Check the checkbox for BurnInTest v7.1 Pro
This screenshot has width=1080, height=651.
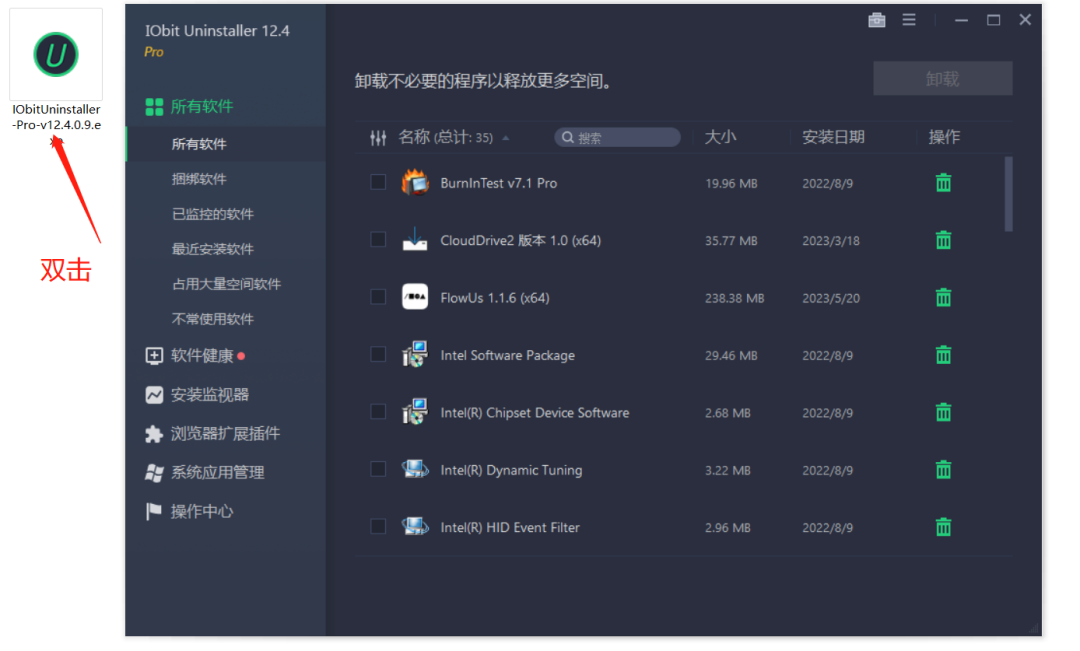click(377, 183)
